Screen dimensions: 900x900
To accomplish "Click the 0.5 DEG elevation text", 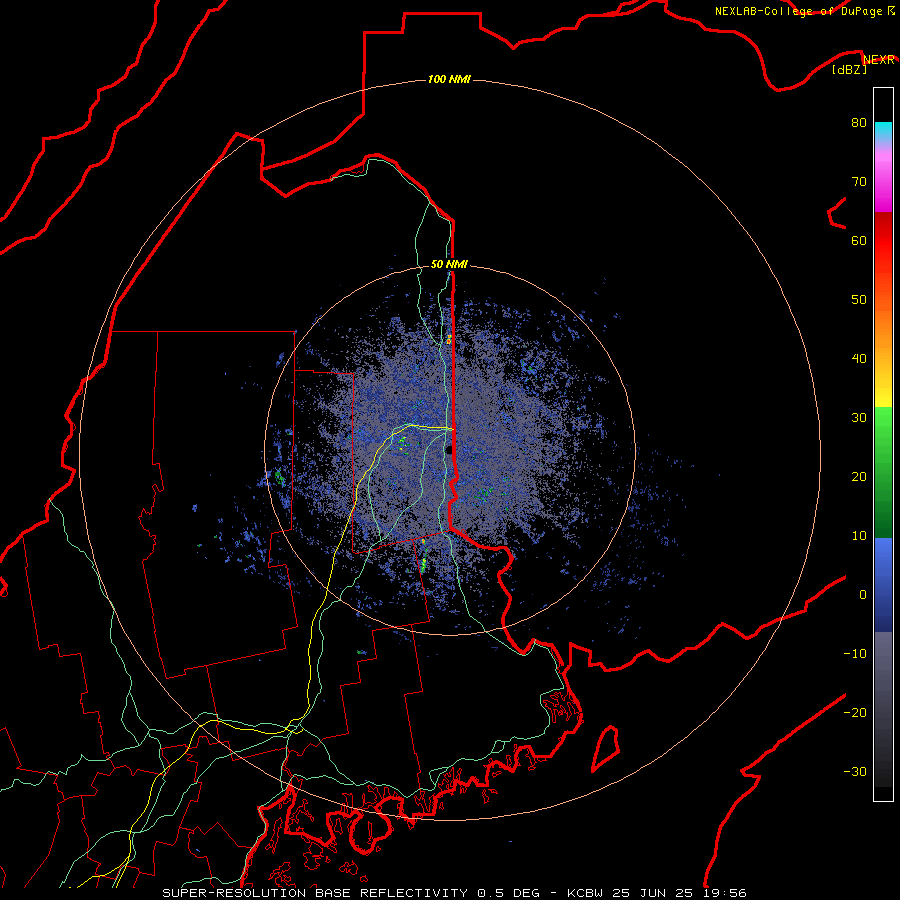I will (509, 893).
